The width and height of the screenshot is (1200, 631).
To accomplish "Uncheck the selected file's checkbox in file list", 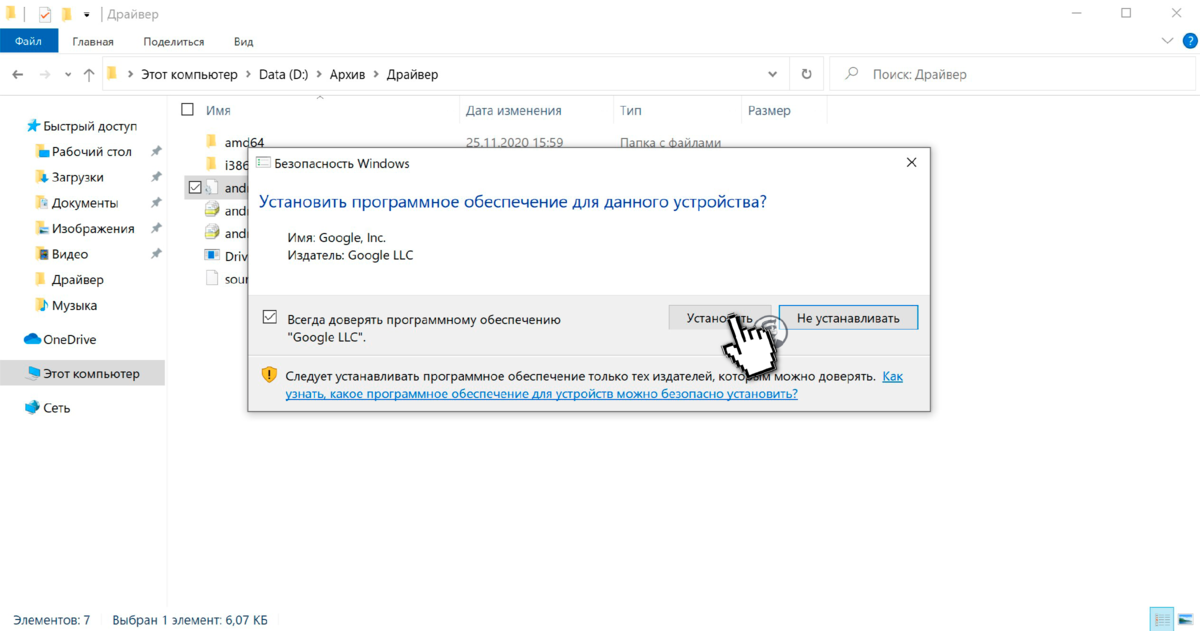I will 194,187.
